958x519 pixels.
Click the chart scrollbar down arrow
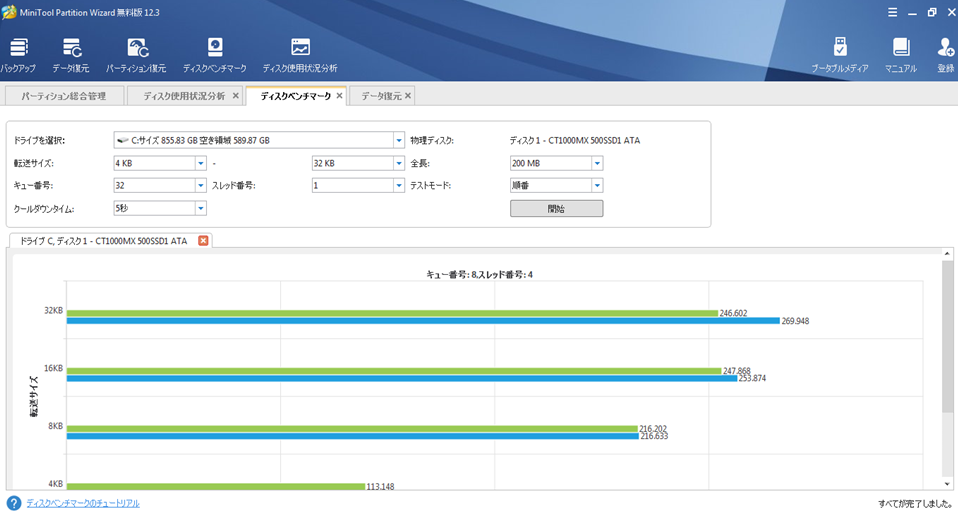(x=947, y=484)
